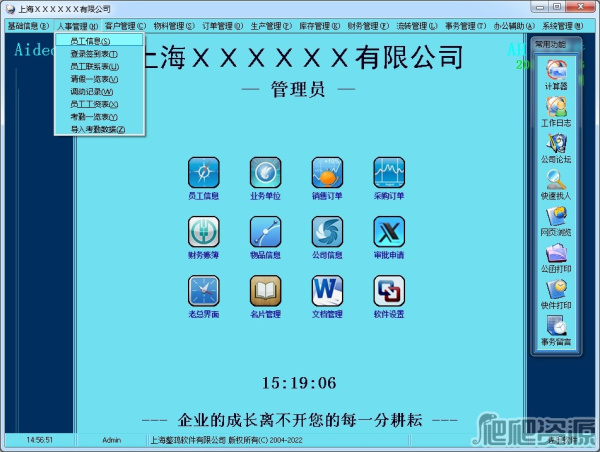Click the 15:19:06 clock display
The width and height of the screenshot is (600, 452).
coord(299,383)
